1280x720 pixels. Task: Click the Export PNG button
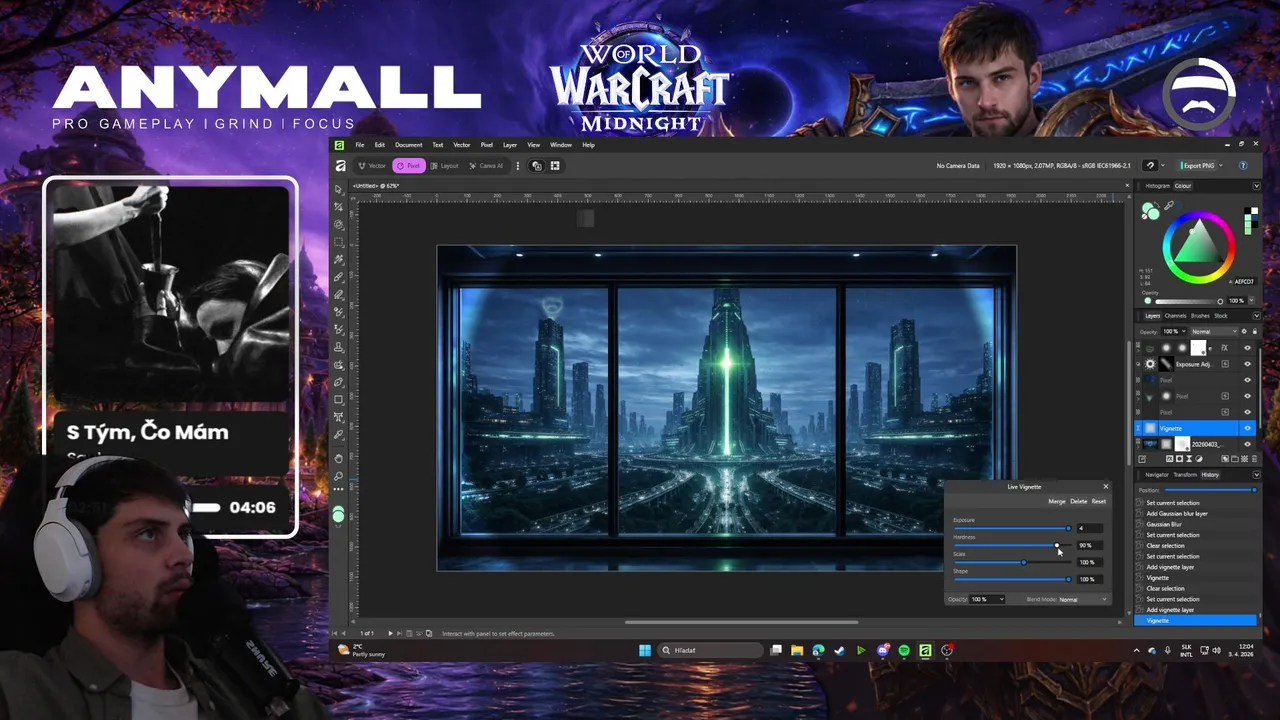[1196, 165]
